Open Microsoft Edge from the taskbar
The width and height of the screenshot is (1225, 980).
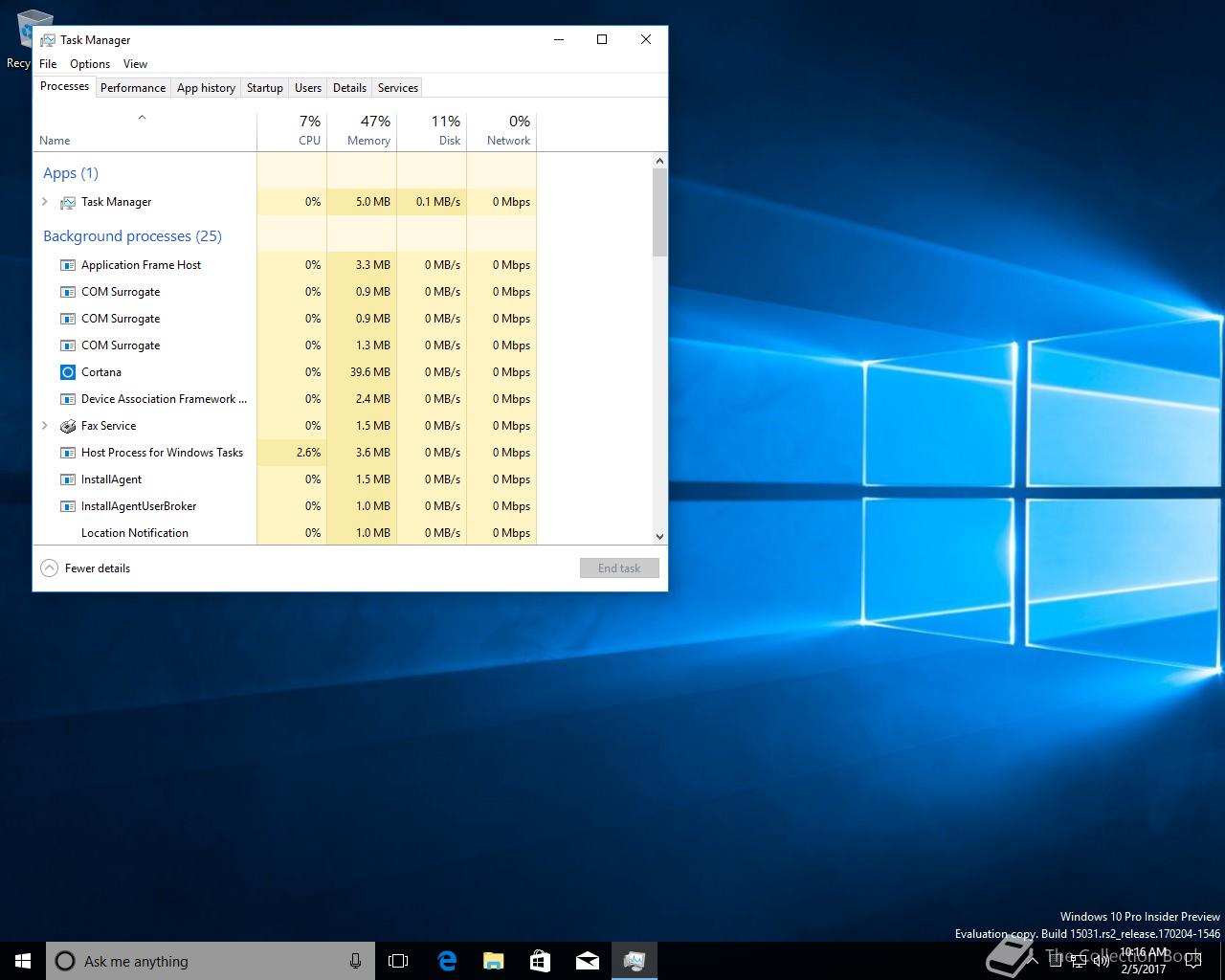point(447,961)
